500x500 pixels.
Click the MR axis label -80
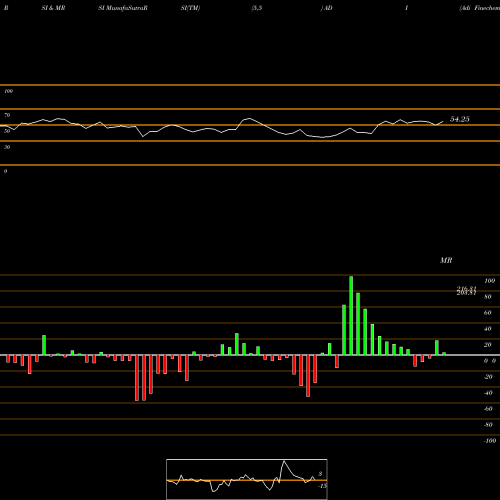point(488,425)
